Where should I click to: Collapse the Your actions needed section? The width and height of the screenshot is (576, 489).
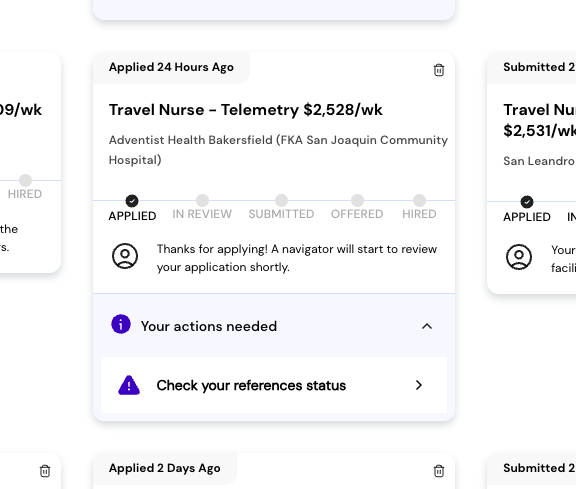click(x=427, y=326)
